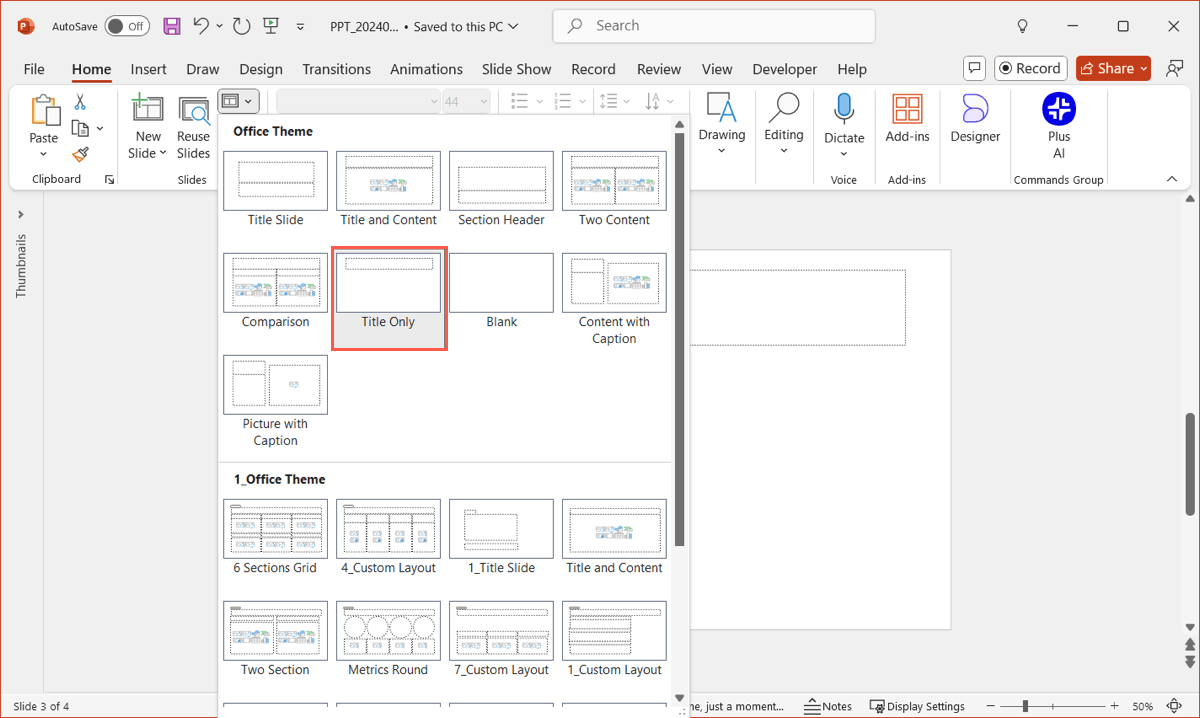This screenshot has width=1200, height=718.
Task: Switch to the Design tab
Action: point(261,69)
